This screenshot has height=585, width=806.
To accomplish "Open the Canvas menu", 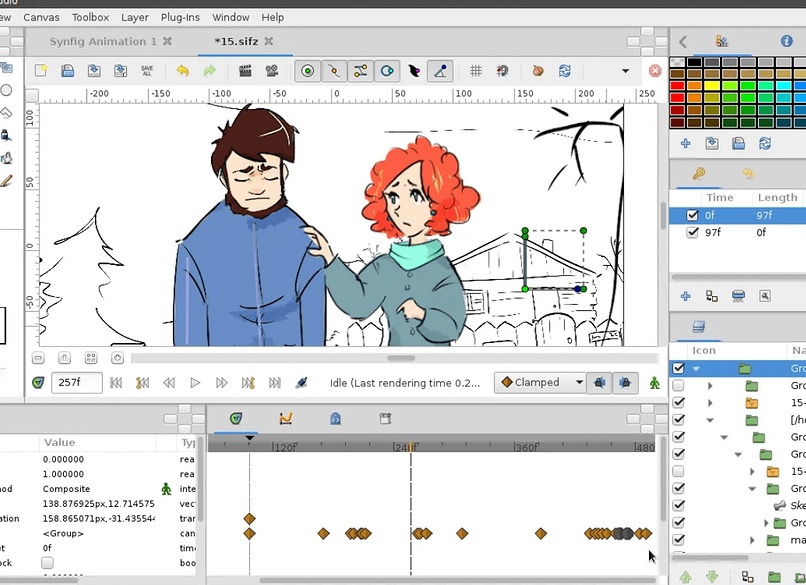I will (x=41, y=17).
